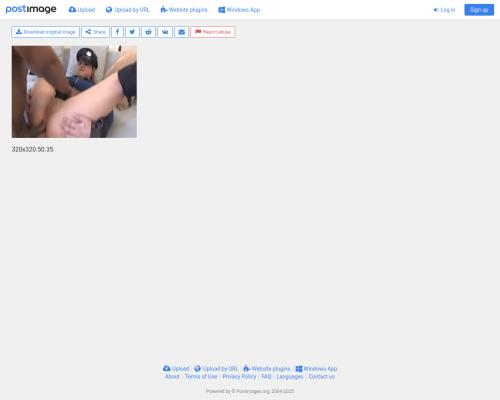The width and height of the screenshot is (500, 400).
Task: Click the Log in link
Action: pyautogui.click(x=444, y=10)
